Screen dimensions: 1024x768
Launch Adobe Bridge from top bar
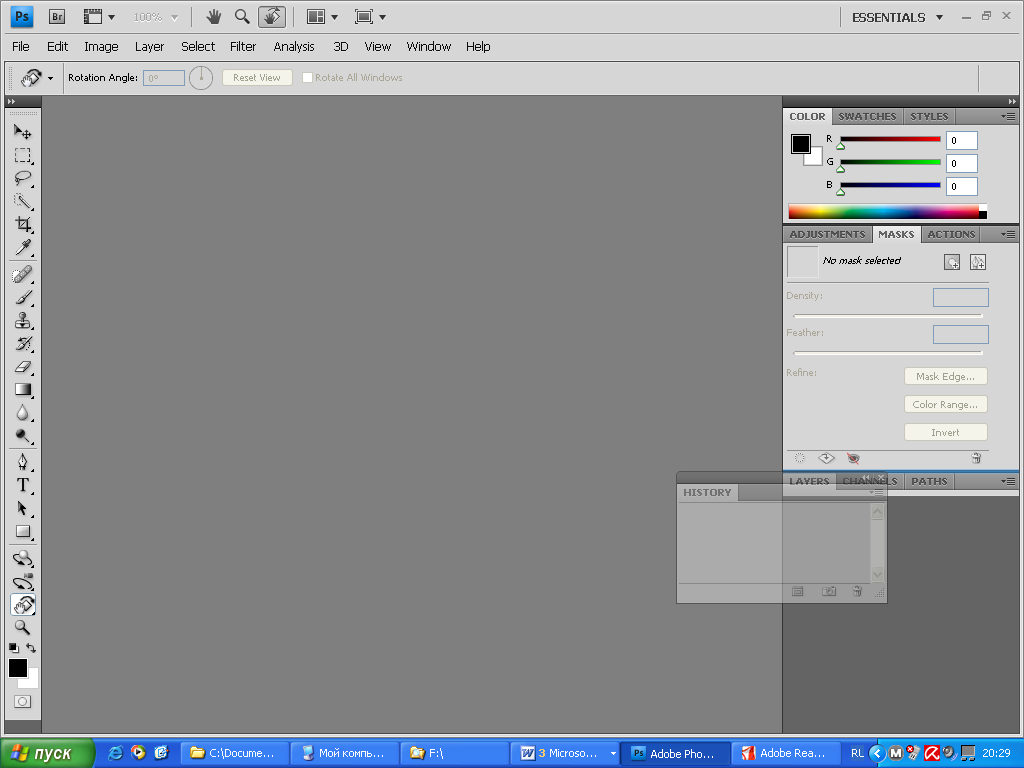57,17
